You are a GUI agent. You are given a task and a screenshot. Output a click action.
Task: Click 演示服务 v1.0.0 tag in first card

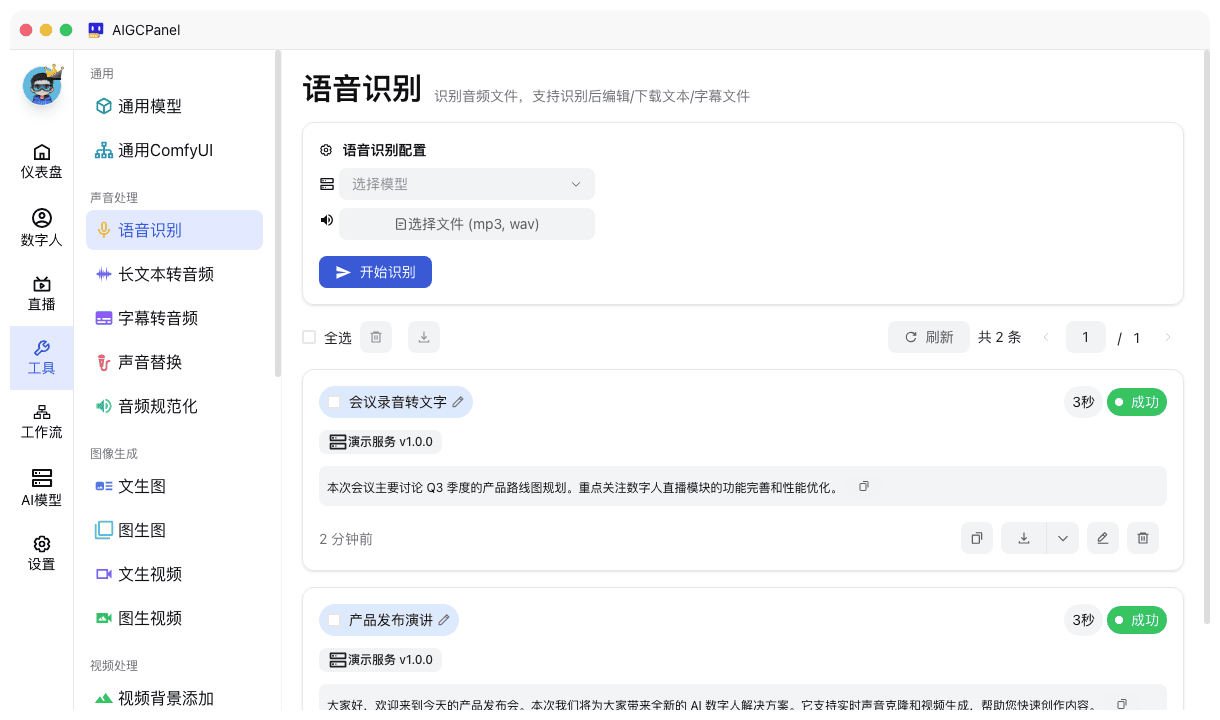[x=381, y=441]
